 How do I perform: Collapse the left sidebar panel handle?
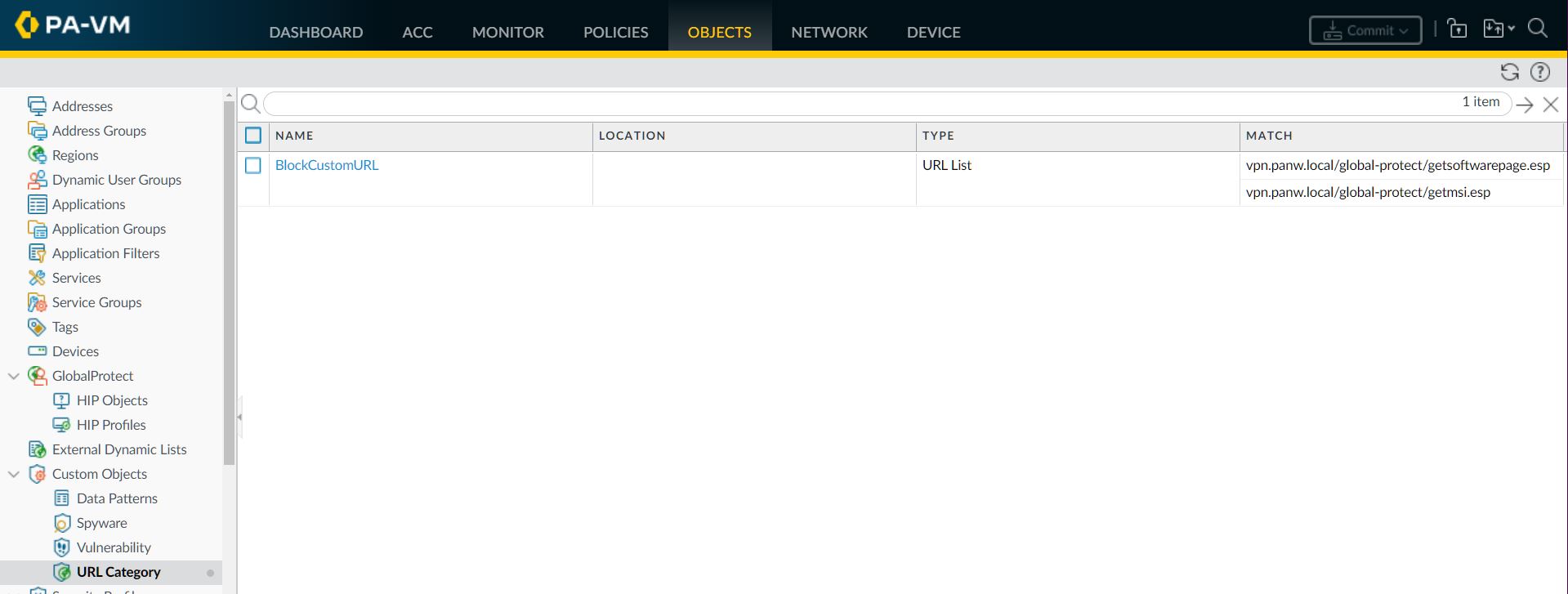pyautogui.click(x=239, y=417)
